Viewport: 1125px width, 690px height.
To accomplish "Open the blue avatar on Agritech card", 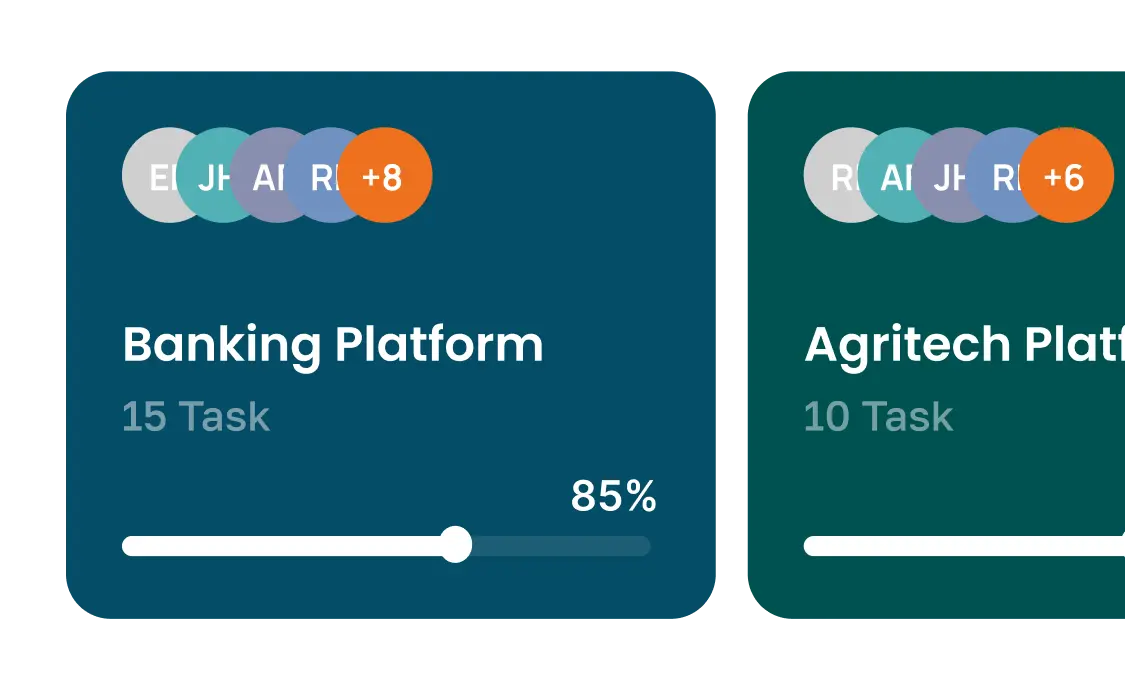I will click(998, 177).
